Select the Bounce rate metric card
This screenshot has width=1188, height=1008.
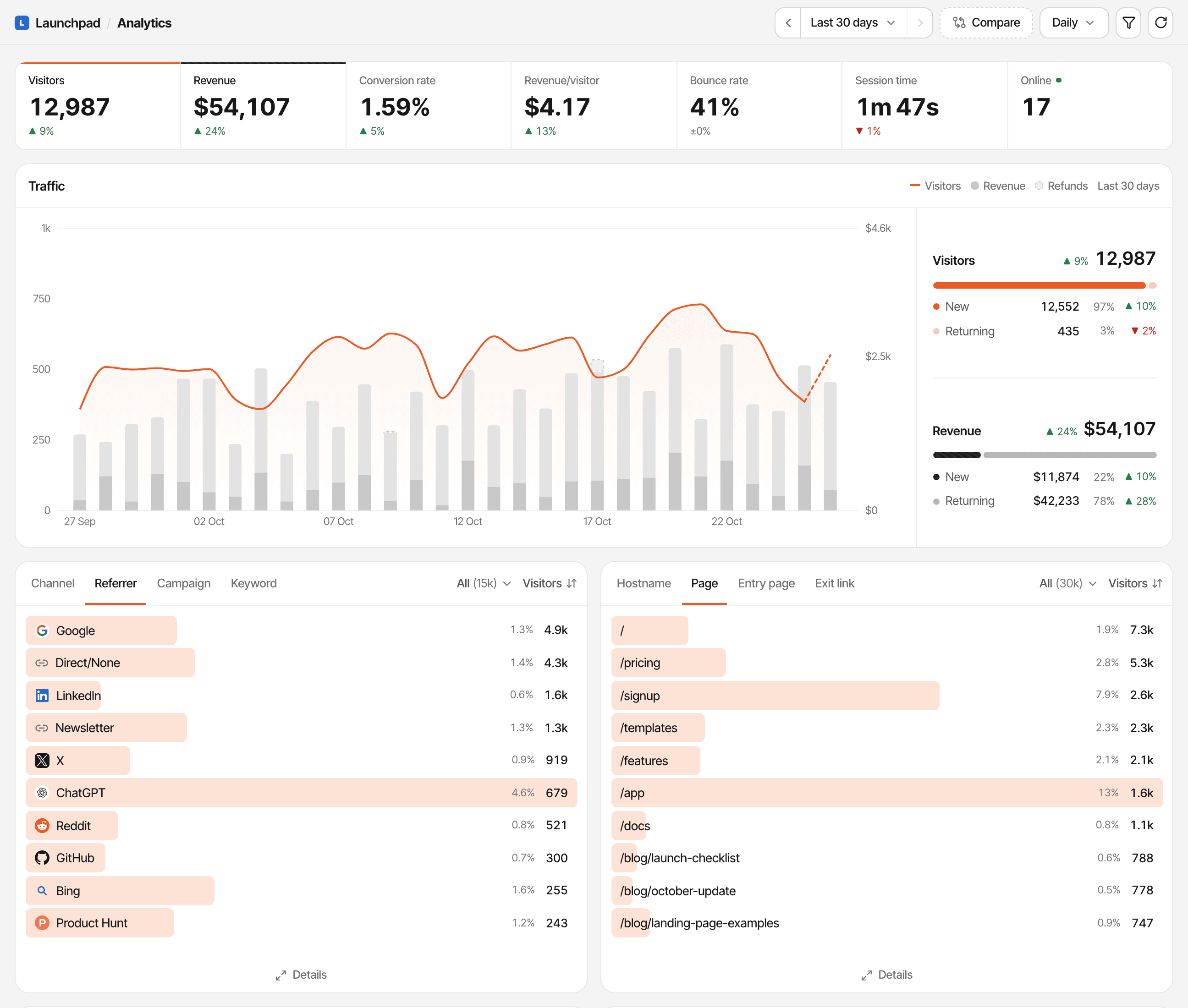click(x=759, y=106)
